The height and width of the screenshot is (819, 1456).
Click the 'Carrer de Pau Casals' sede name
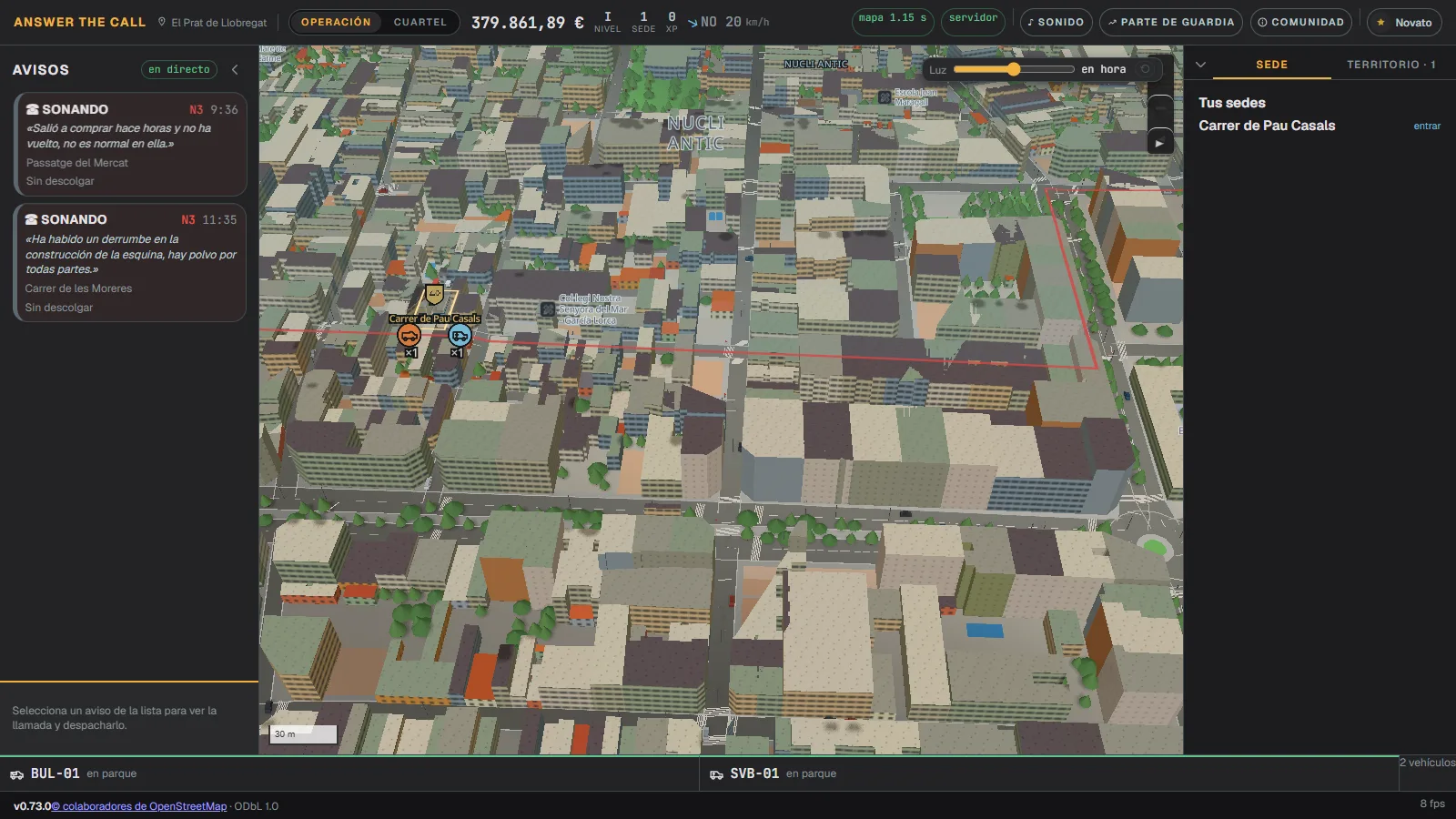[1267, 126]
